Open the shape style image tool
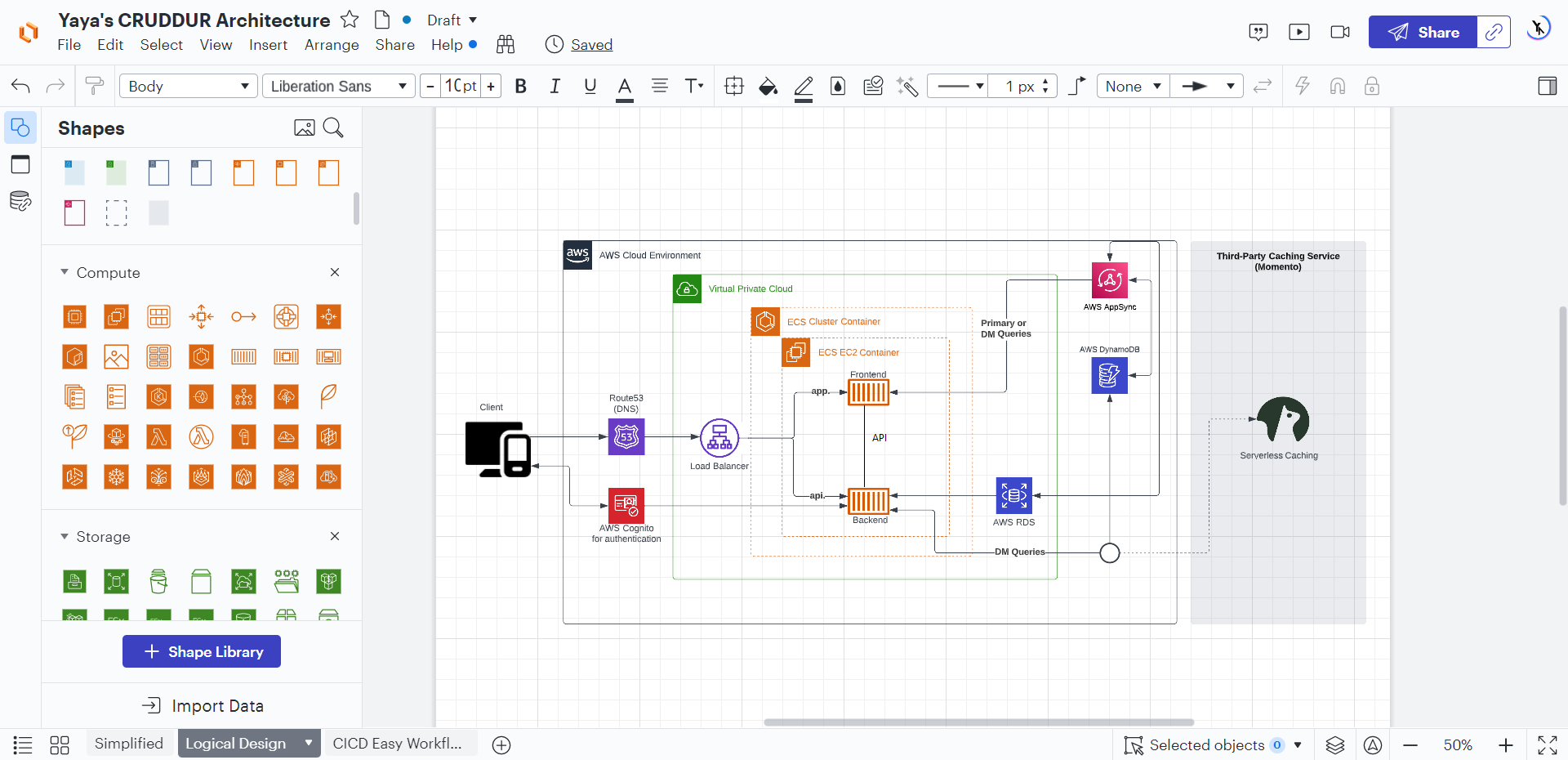The image size is (1568, 760). 873,86
